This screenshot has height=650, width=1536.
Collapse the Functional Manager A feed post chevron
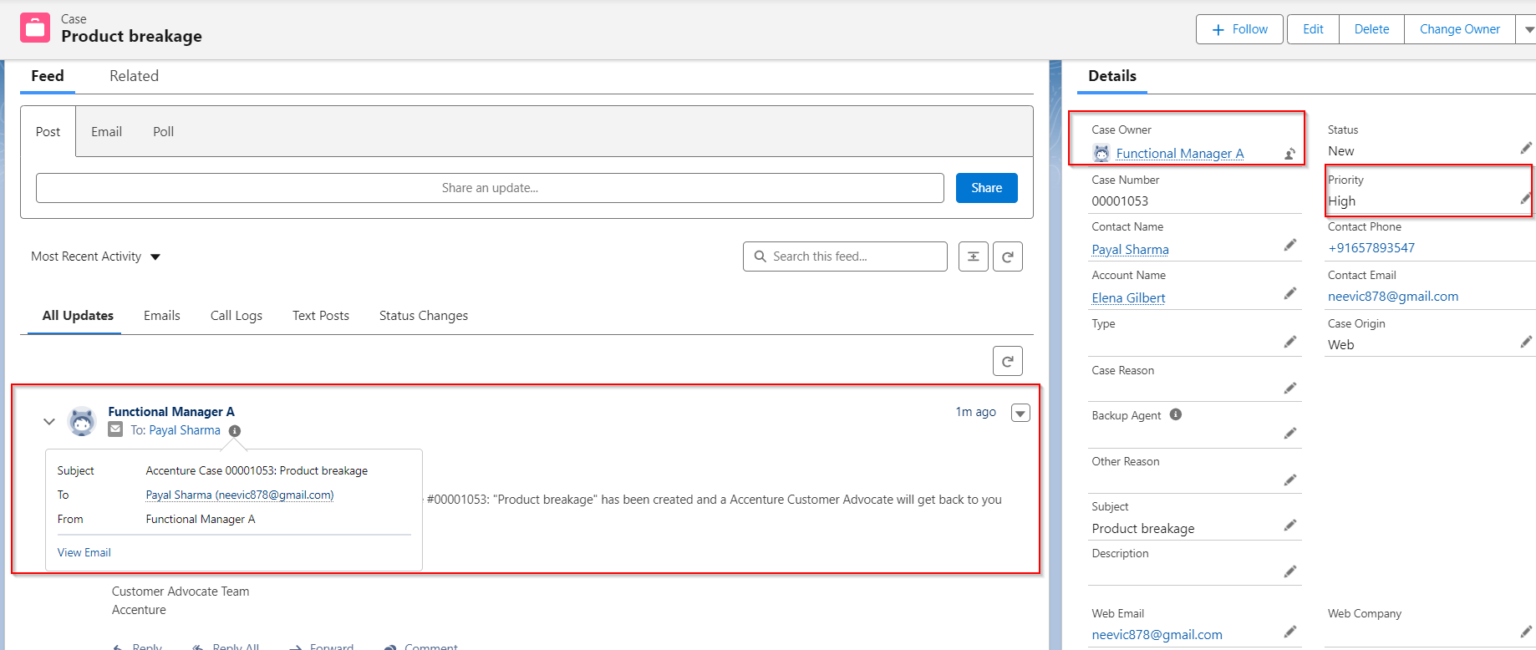click(48, 421)
